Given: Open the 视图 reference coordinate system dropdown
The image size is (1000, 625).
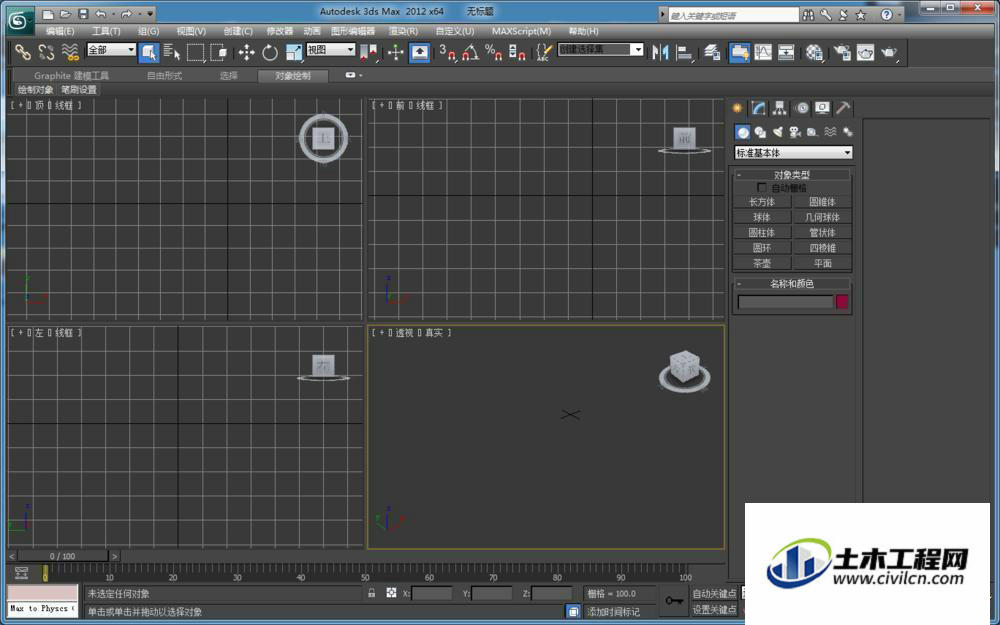Looking at the screenshot, I should pyautogui.click(x=331, y=49).
